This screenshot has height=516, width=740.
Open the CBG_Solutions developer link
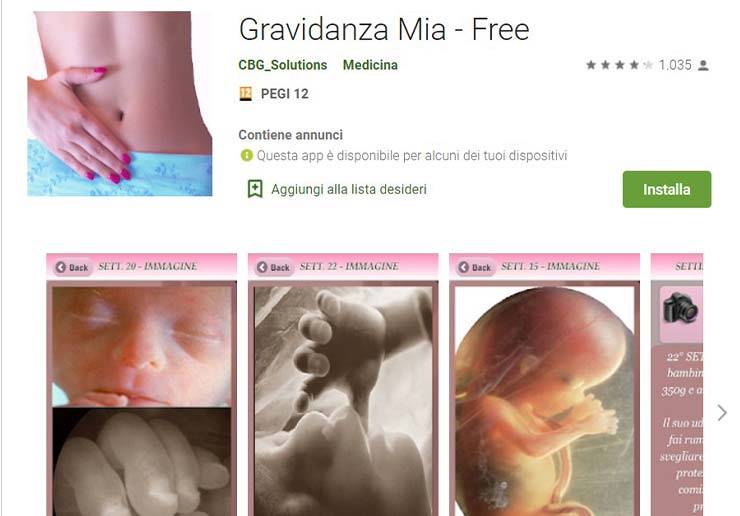click(x=282, y=65)
